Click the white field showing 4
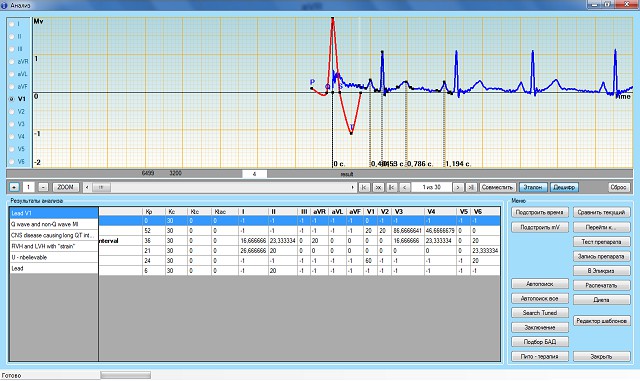 point(254,174)
